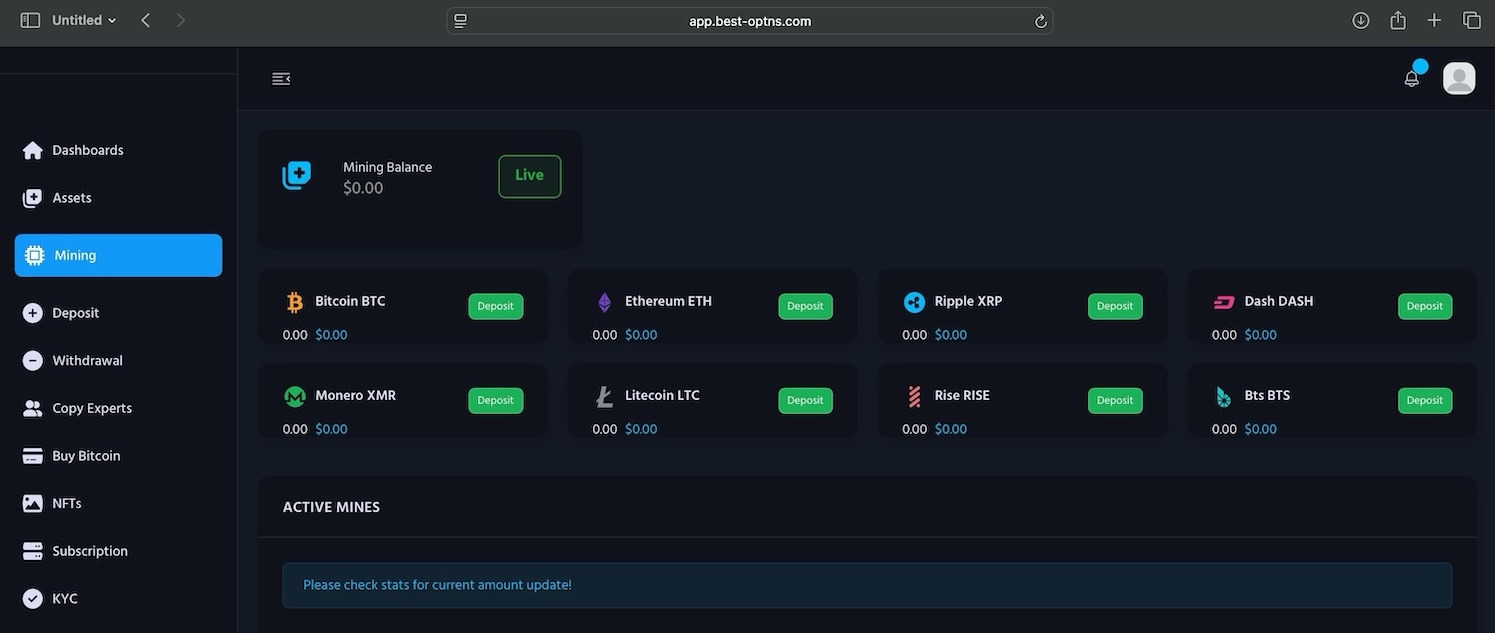Click the Ethereum ETH label
The width and height of the screenshot is (1495, 633).
tap(668, 301)
